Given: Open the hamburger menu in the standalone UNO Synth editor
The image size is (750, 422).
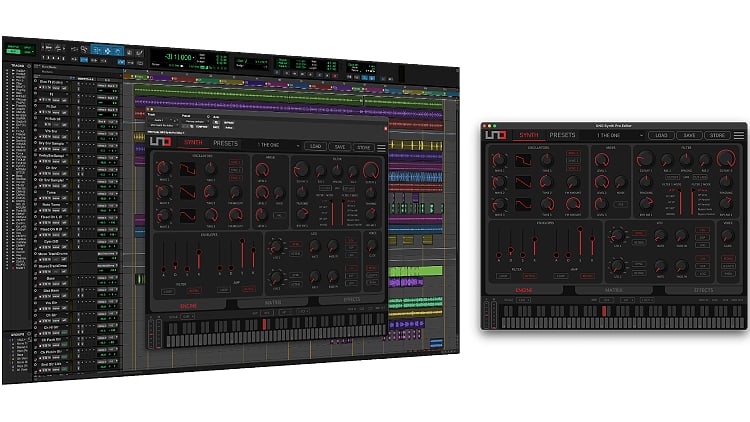Looking at the screenshot, I should (739, 135).
